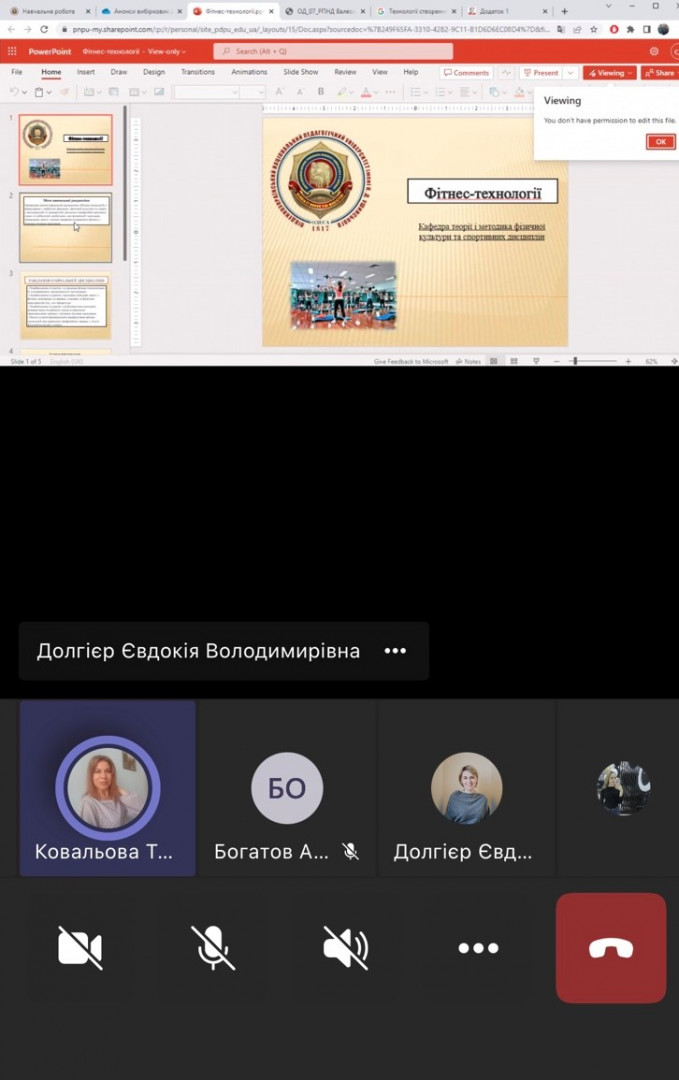
Task: Click the Кафедра теорії subtitle text on slide
Action: pyautogui.click(x=481, y=231)
